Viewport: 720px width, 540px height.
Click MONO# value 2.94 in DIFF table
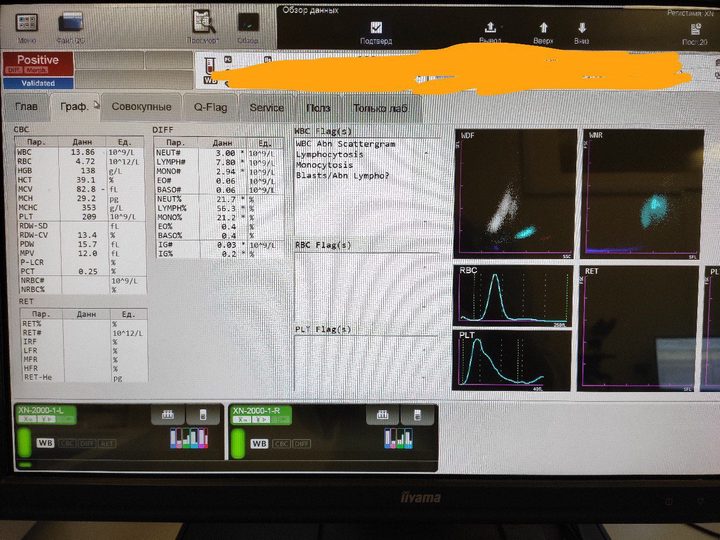coord(225,171)
